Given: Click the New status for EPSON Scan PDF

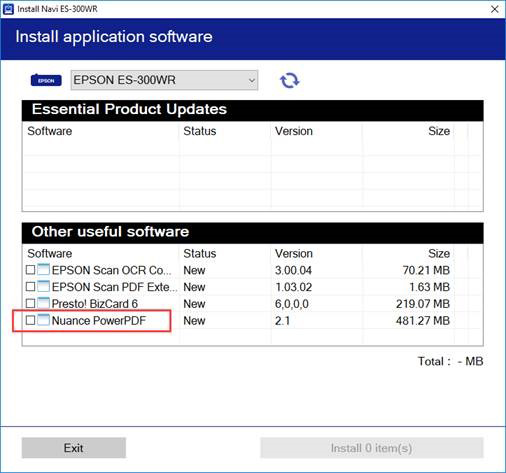Looking at the screenshot, I should [x=194, y=287].
